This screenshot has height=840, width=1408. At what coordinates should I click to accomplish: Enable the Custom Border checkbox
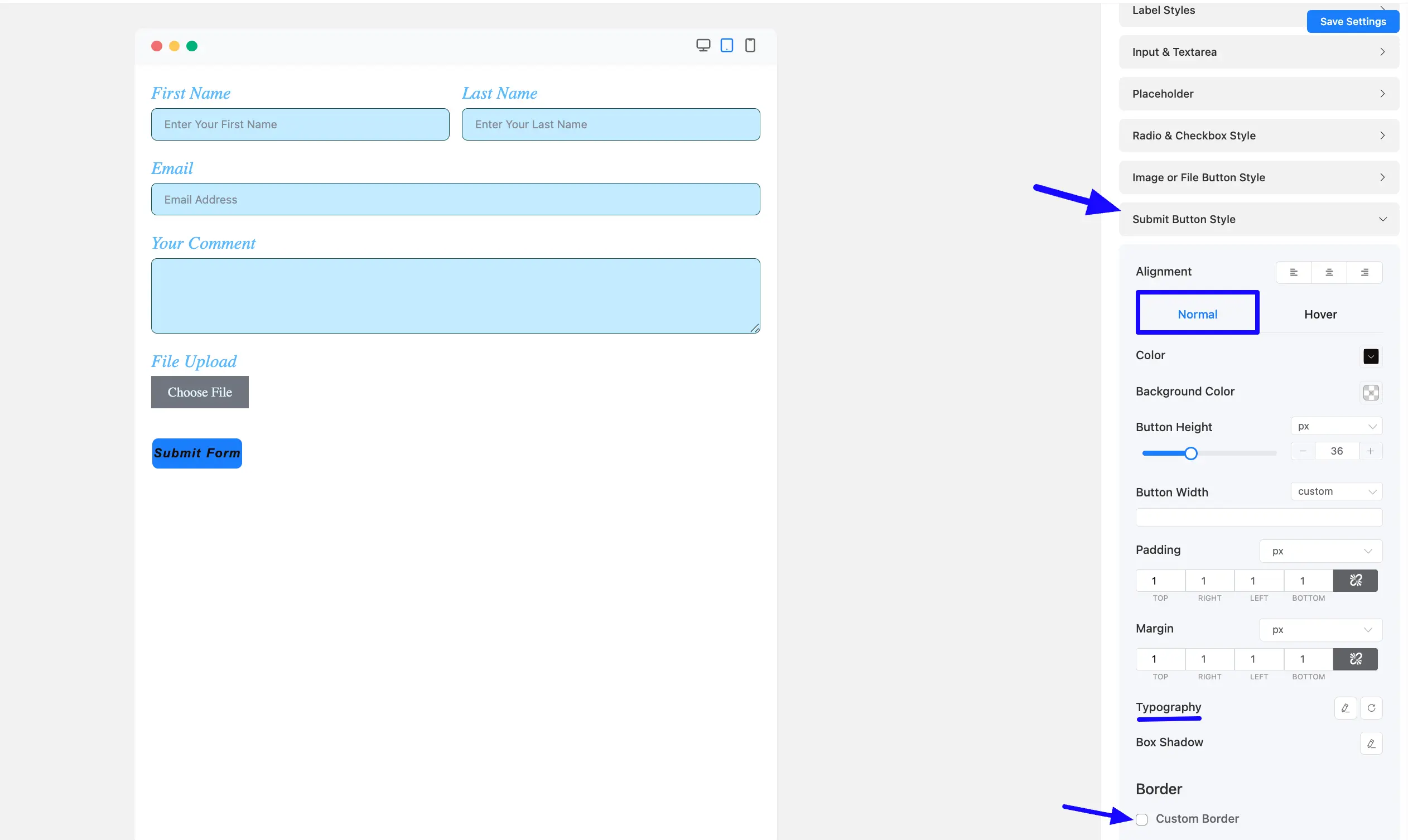click(1141, 819)
